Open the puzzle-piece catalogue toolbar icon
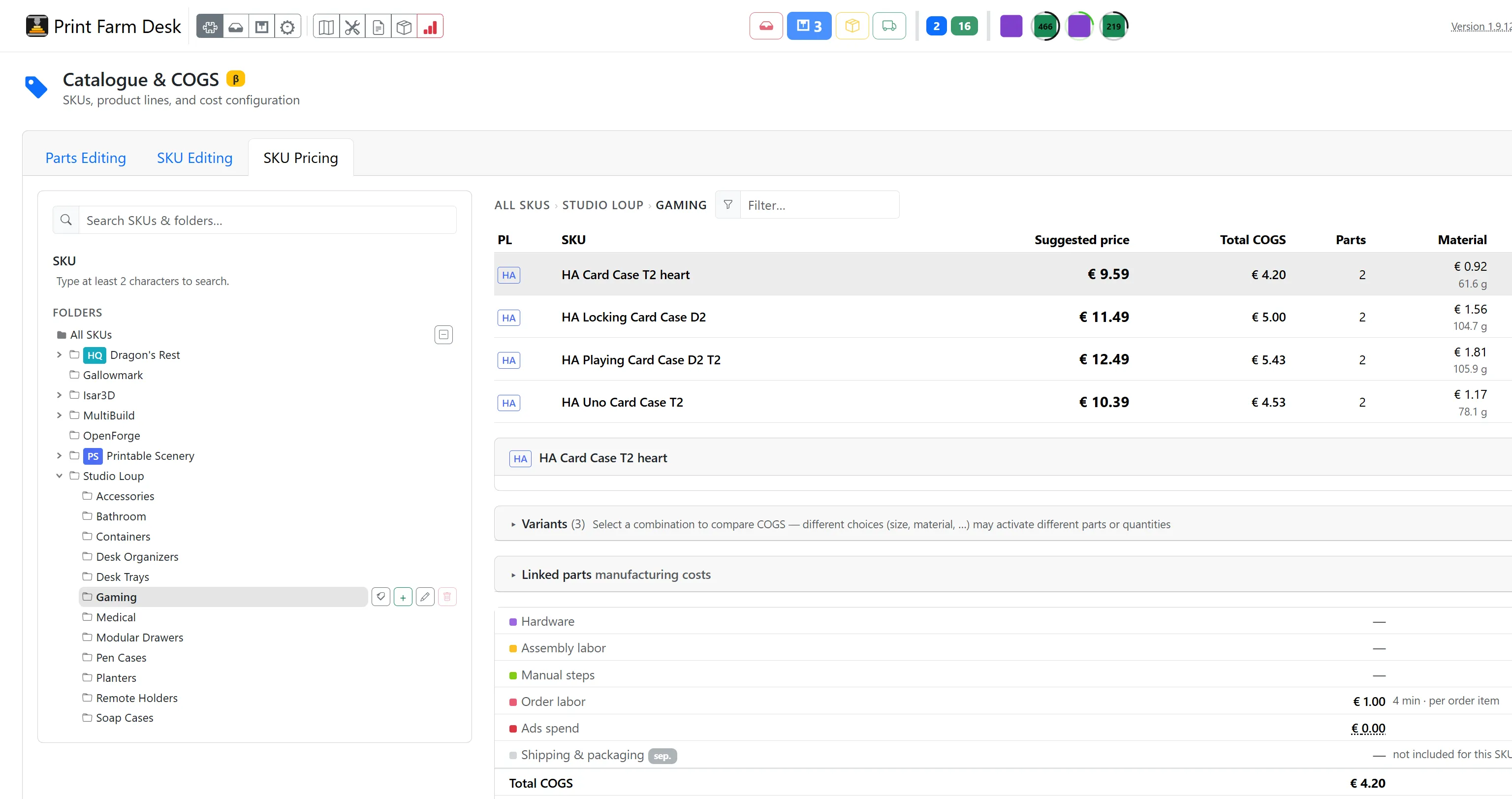The image size is (1512, 799). (x=210, y=27)
